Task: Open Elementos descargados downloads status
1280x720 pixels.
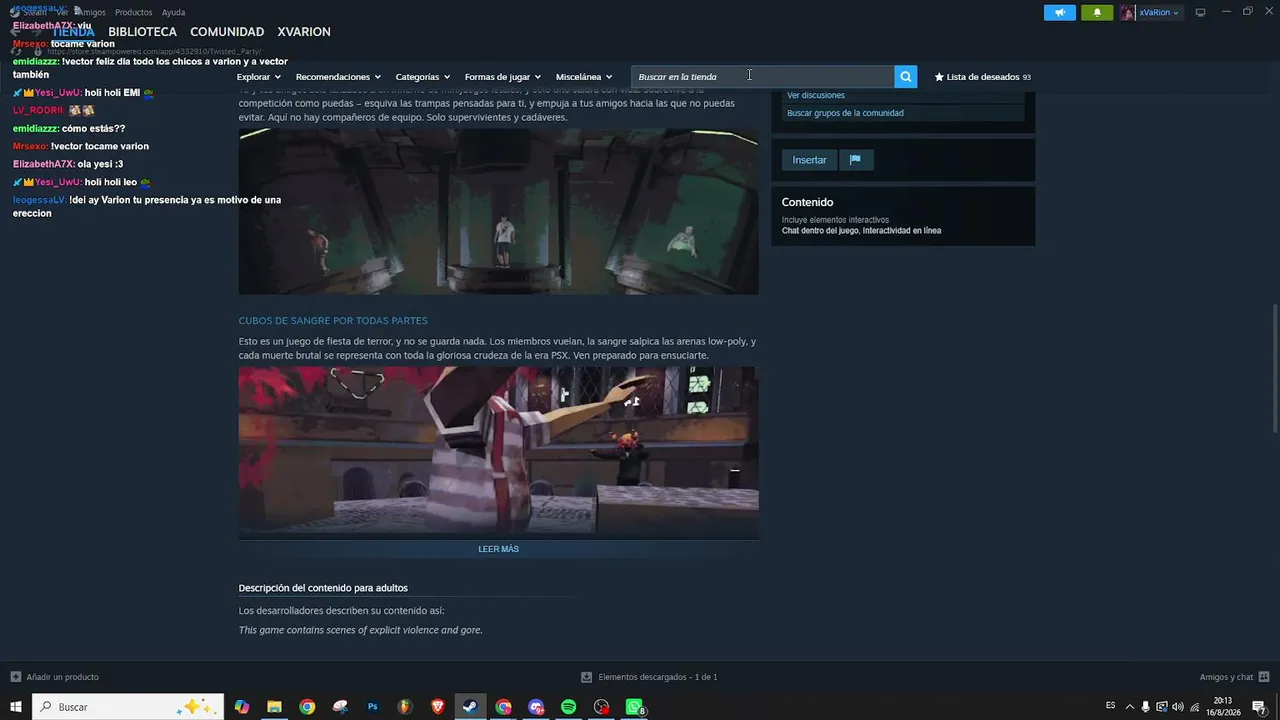Action: click(649, 677)
